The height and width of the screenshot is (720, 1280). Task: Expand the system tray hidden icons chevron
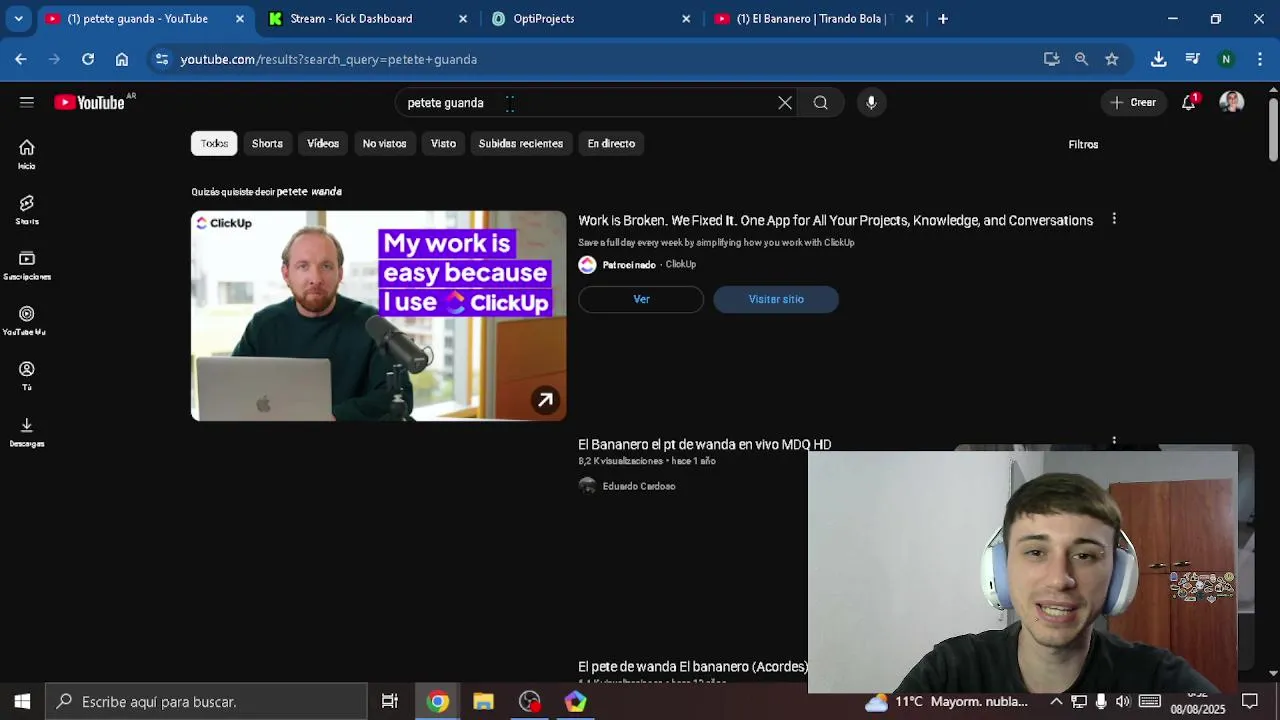(1056, 701)
